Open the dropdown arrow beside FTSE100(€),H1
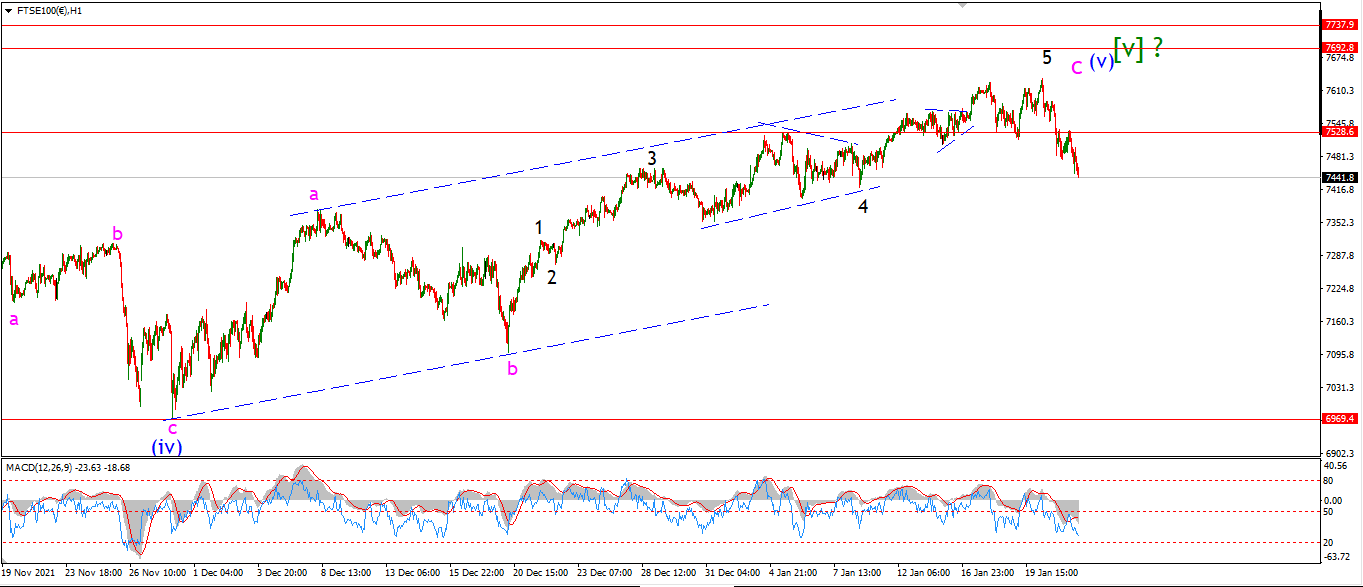Image resolution: width=1363 pixels, height=587 pixels. (x=8, y=9)
